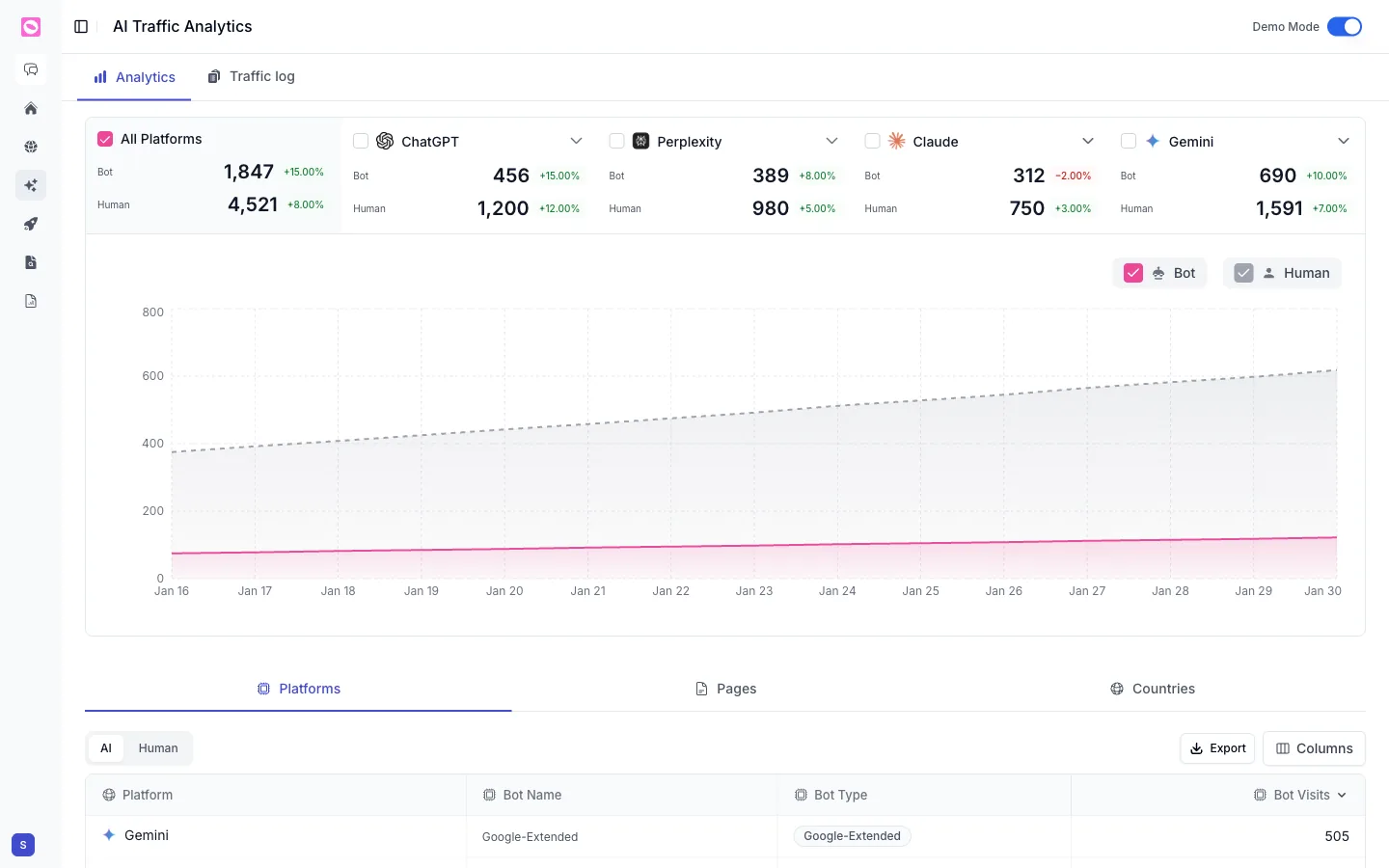Uncheck the All Platforms checkbox
Viewport: 1389px width, 868px height.
(x=105, y=139)
